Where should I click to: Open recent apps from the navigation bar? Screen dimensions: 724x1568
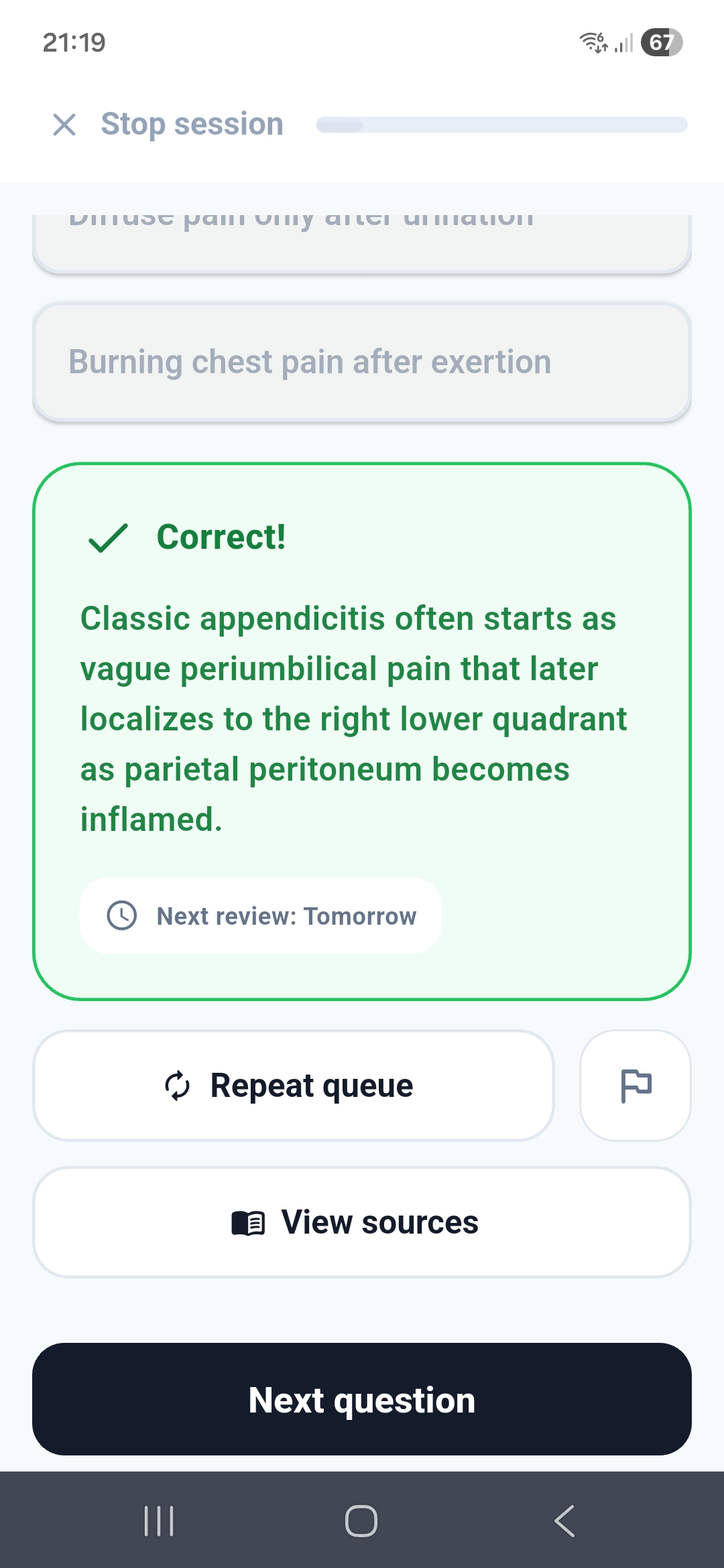click(x=158, y=1521)
